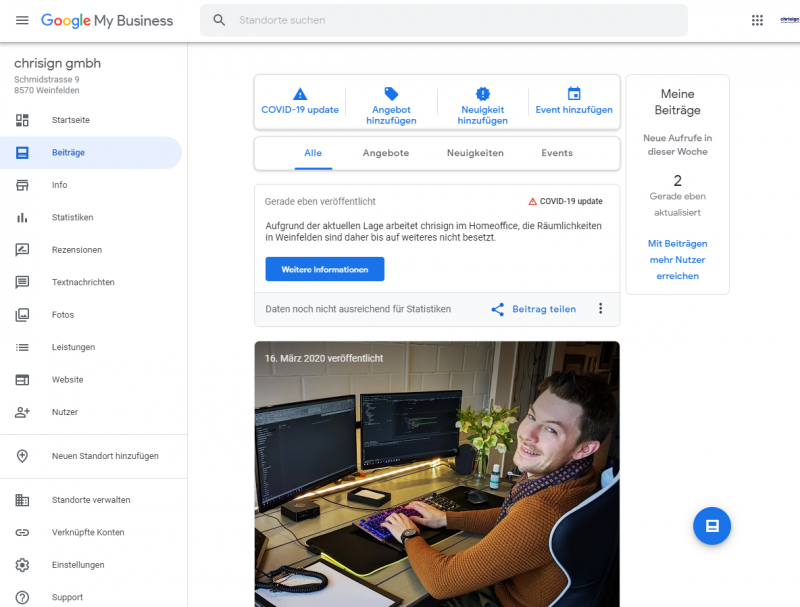Switch to the Angebote tab

[x=386, y=153]
